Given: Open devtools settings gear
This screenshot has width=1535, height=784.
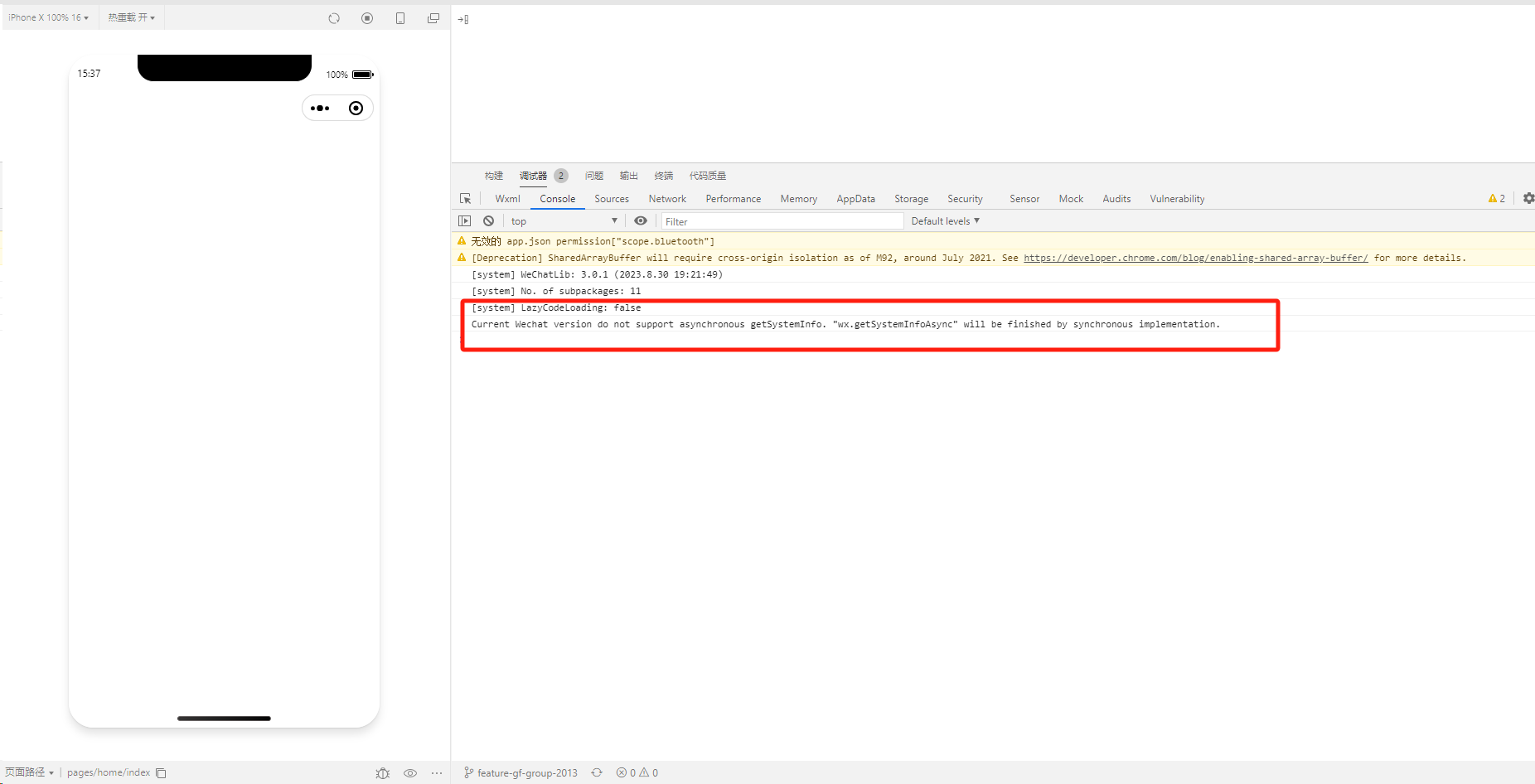Looking at the screenshot, I should (1528, 199).
